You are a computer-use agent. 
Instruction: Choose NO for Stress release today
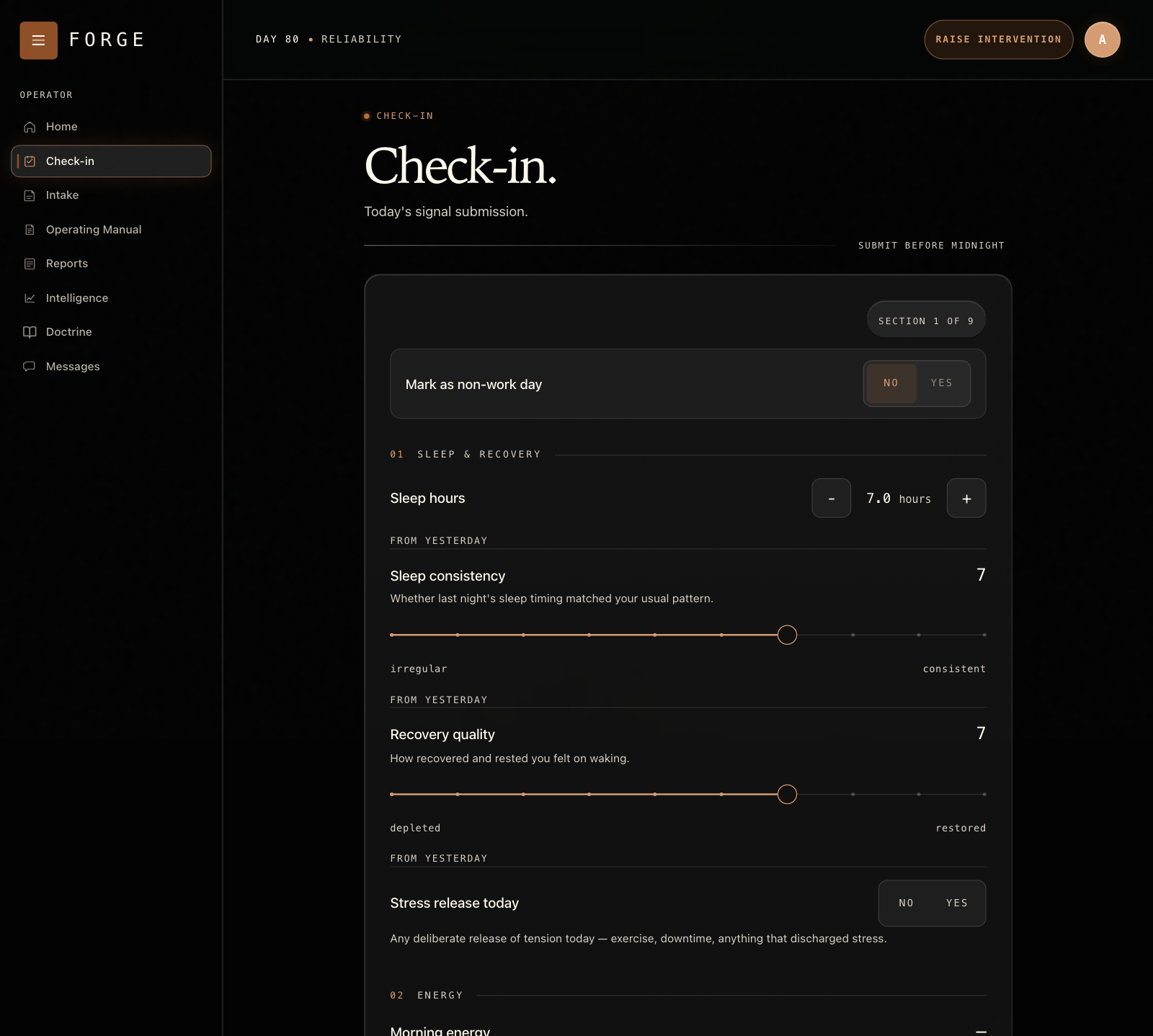907,903
